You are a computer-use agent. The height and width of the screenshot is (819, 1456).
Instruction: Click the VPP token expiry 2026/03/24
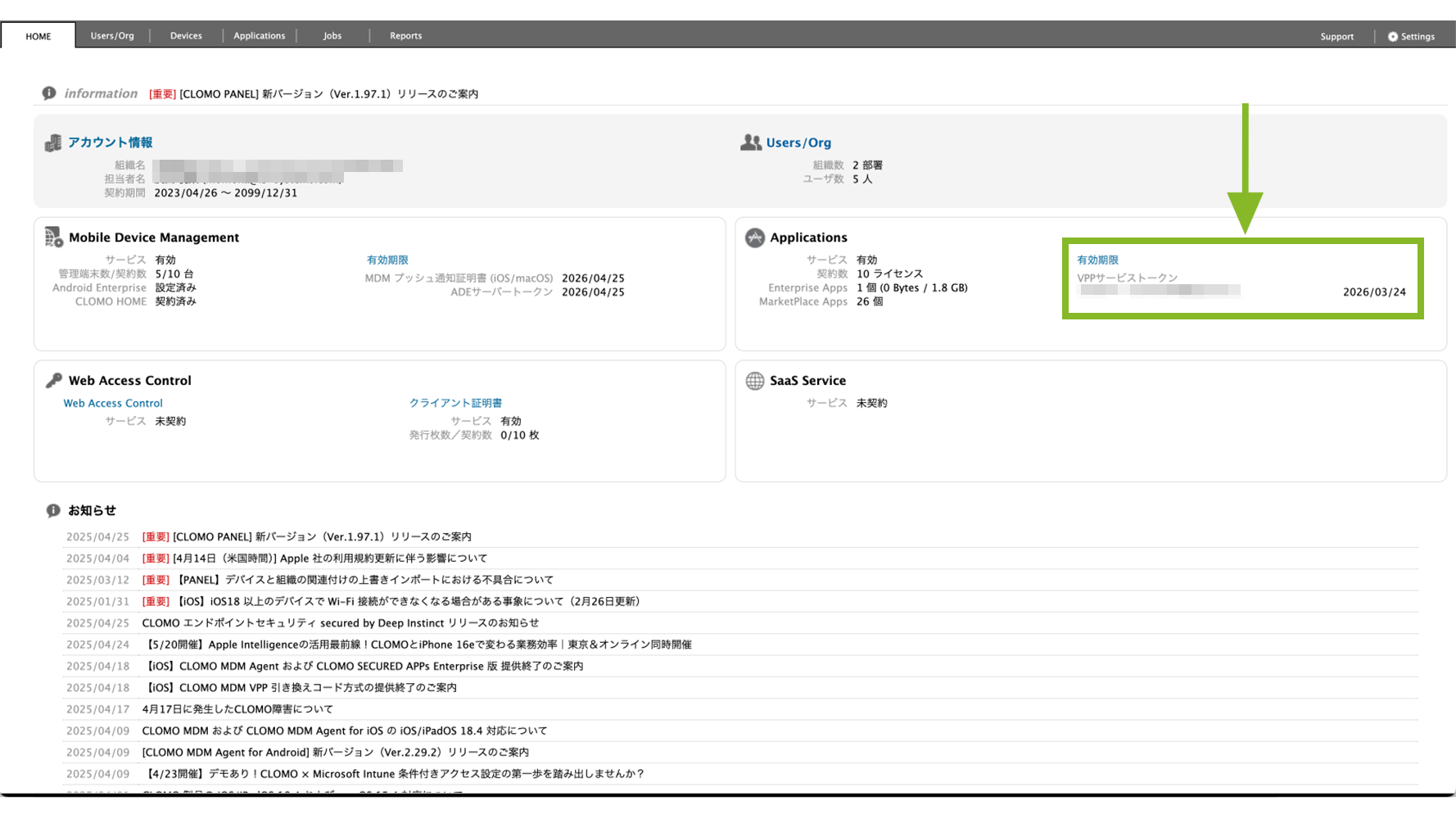[1374, 292]
